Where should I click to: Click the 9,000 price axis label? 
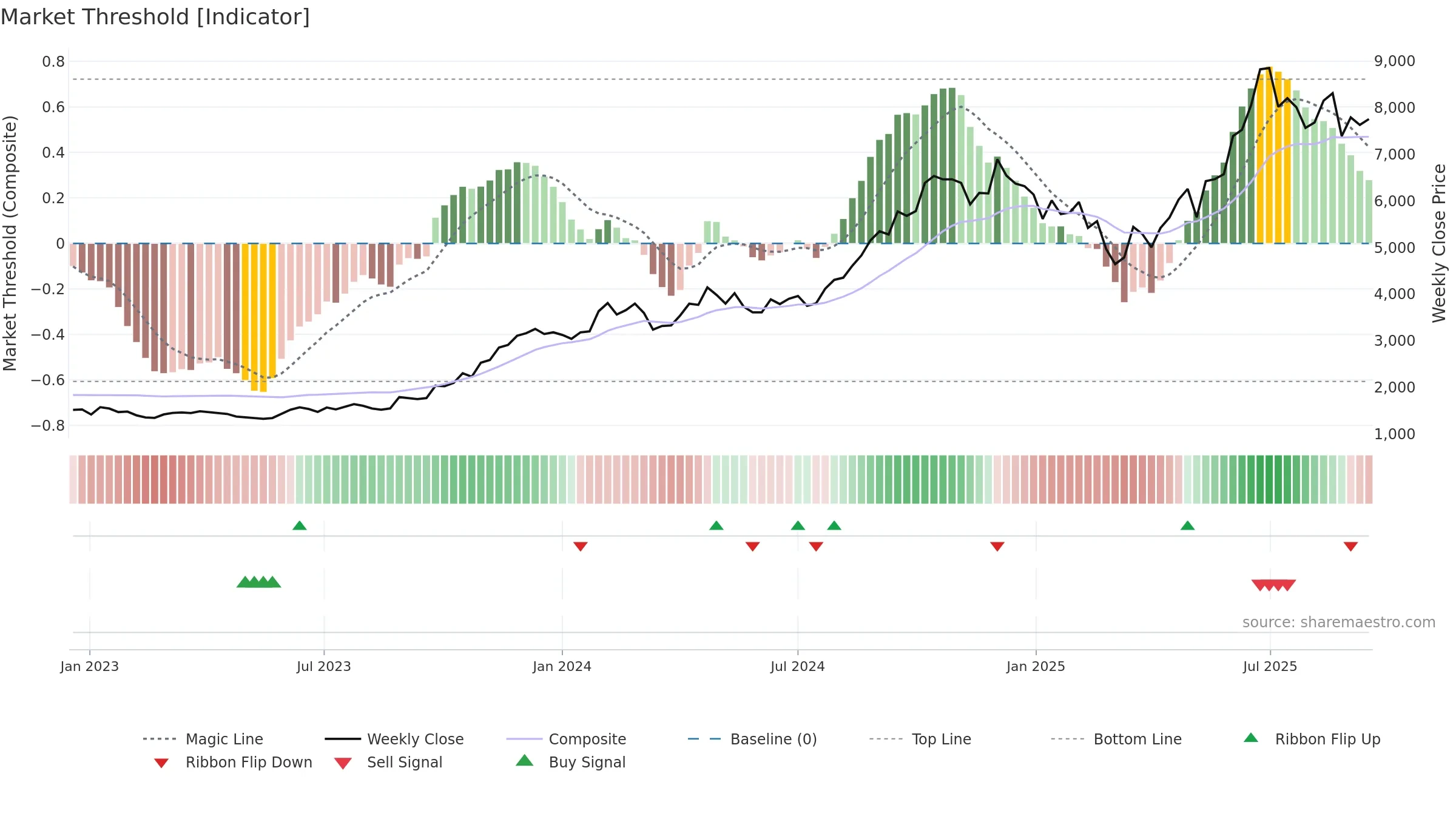coord(1395,61)
